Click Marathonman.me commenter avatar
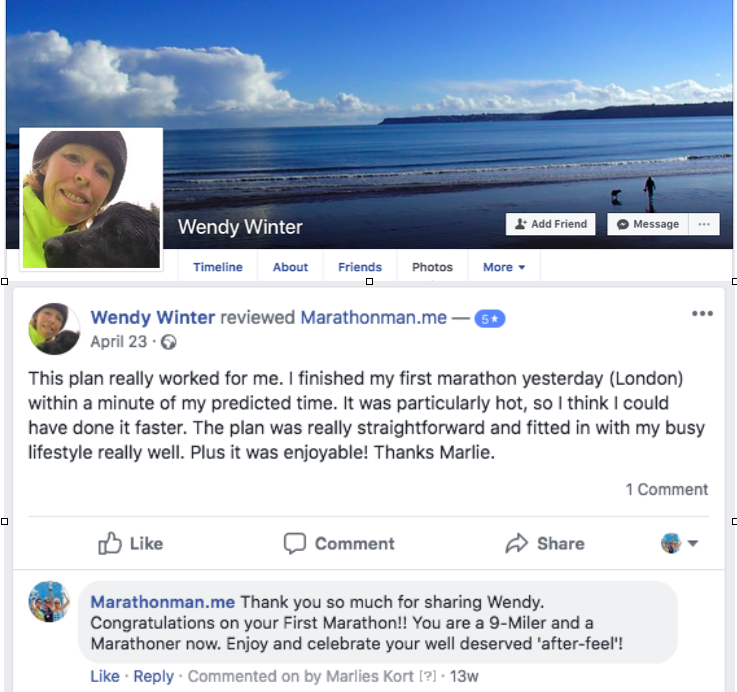 (x=49, y=602)
